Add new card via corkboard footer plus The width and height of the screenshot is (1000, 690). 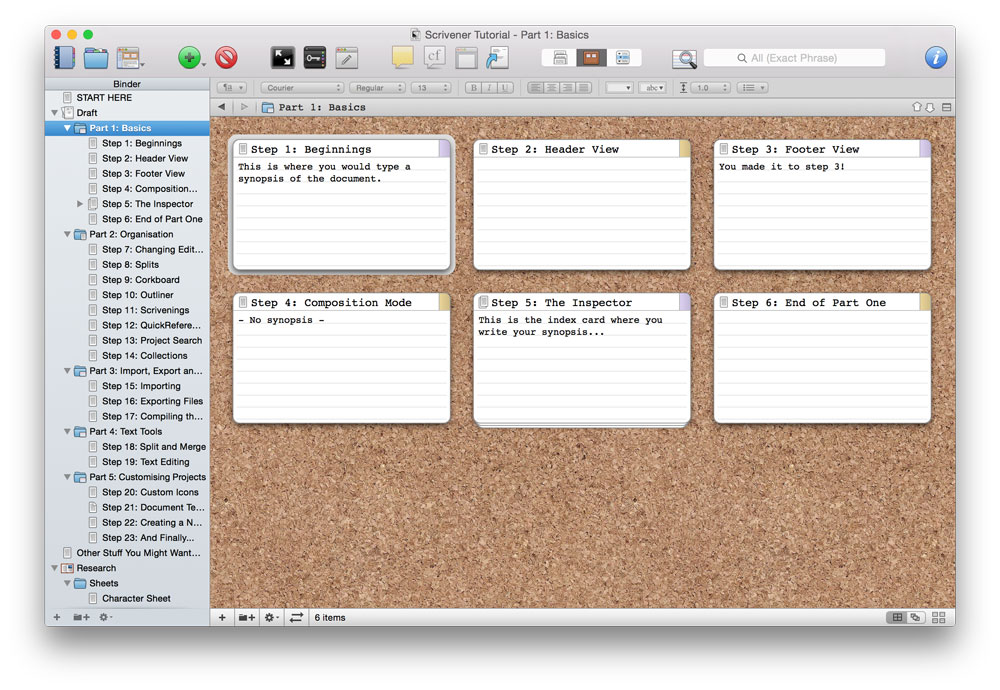222,617
